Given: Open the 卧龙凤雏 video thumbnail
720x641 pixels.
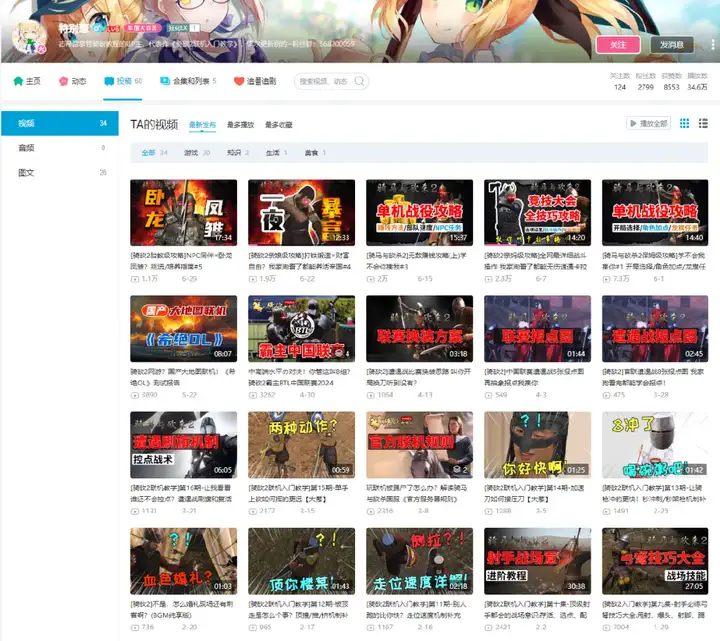Looking at the screenshot, I should [x=184, y=213].
